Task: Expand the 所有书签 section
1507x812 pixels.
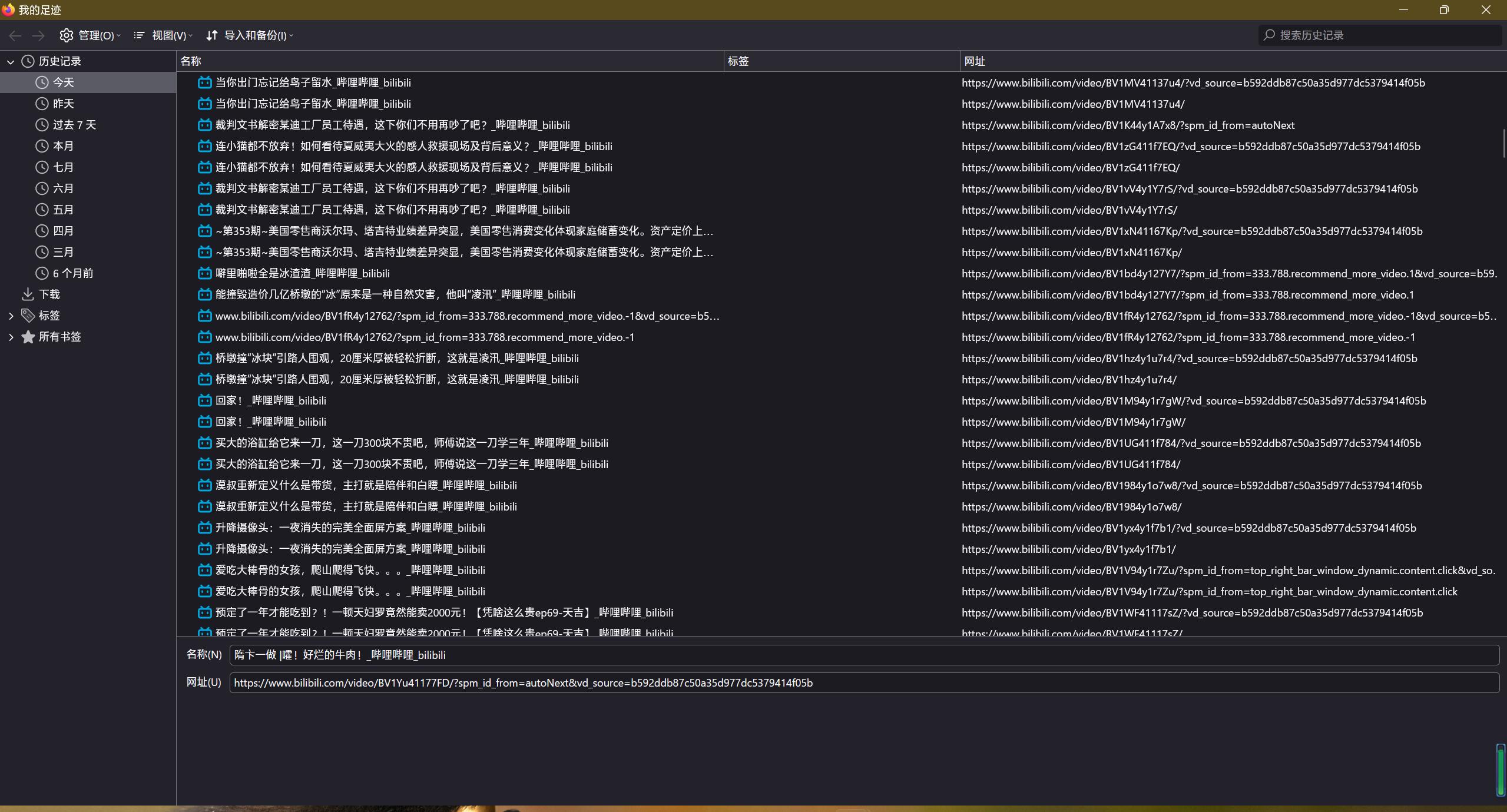Action: 11,336
